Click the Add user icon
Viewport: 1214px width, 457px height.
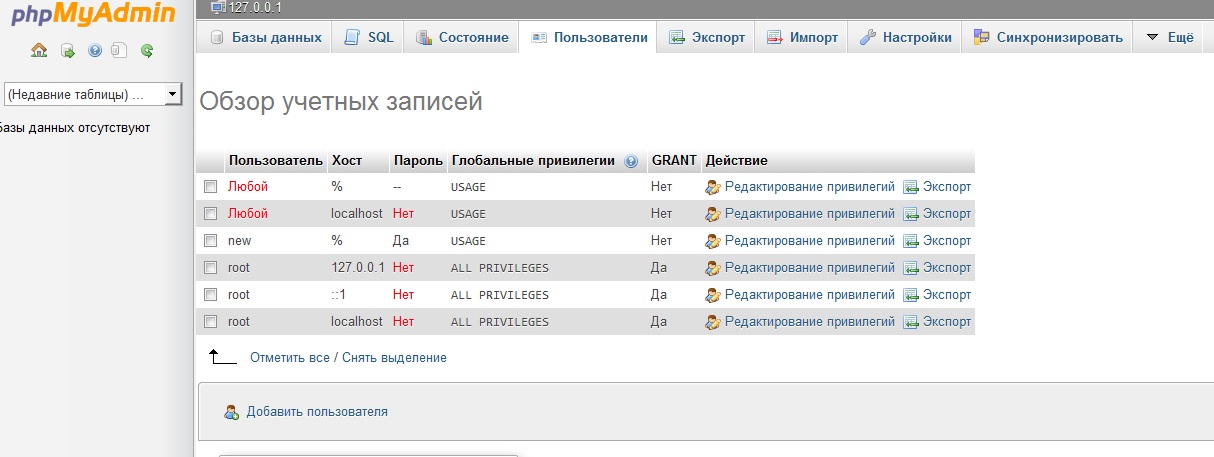tap(232, 411)
